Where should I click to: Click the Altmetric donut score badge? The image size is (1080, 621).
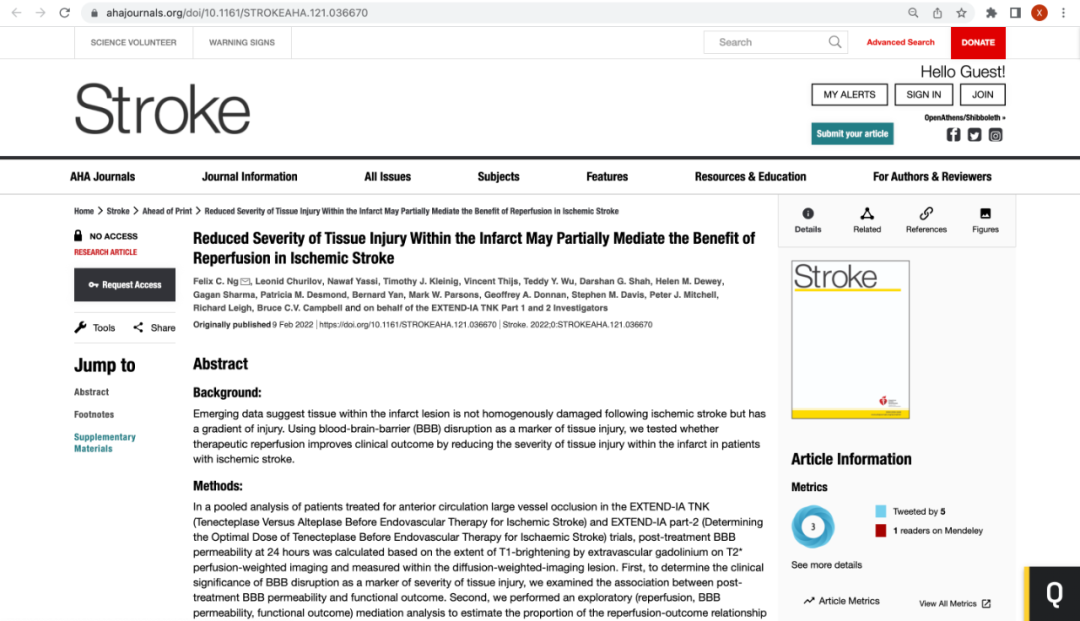pos(813,527)
